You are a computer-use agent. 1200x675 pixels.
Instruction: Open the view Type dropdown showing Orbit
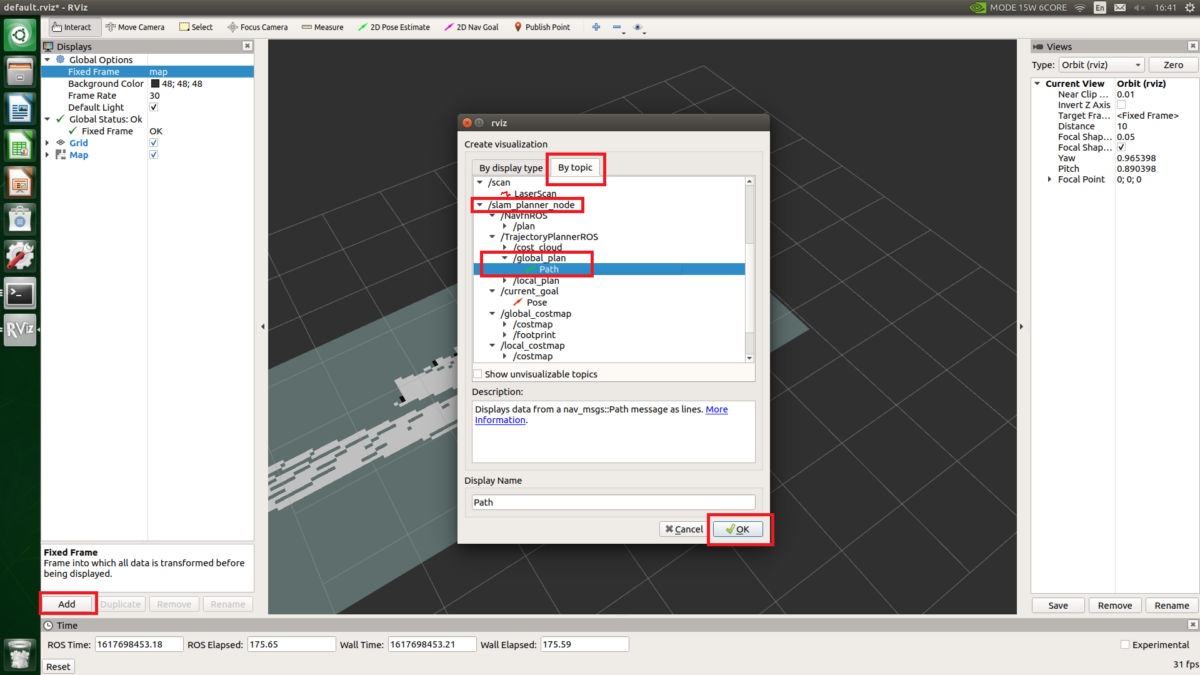1099,64
